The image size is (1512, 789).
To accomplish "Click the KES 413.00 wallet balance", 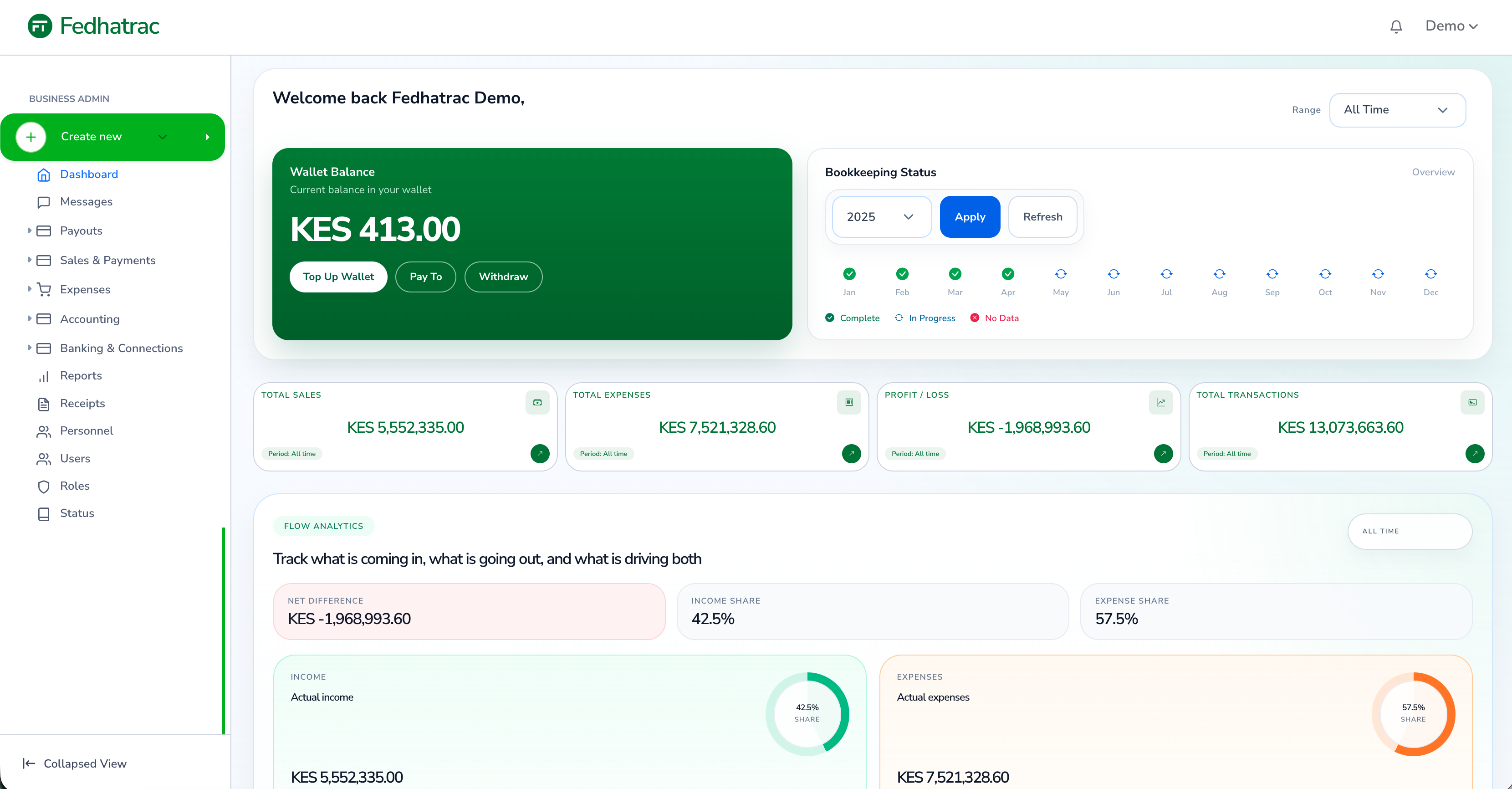I will click(375, 229).
